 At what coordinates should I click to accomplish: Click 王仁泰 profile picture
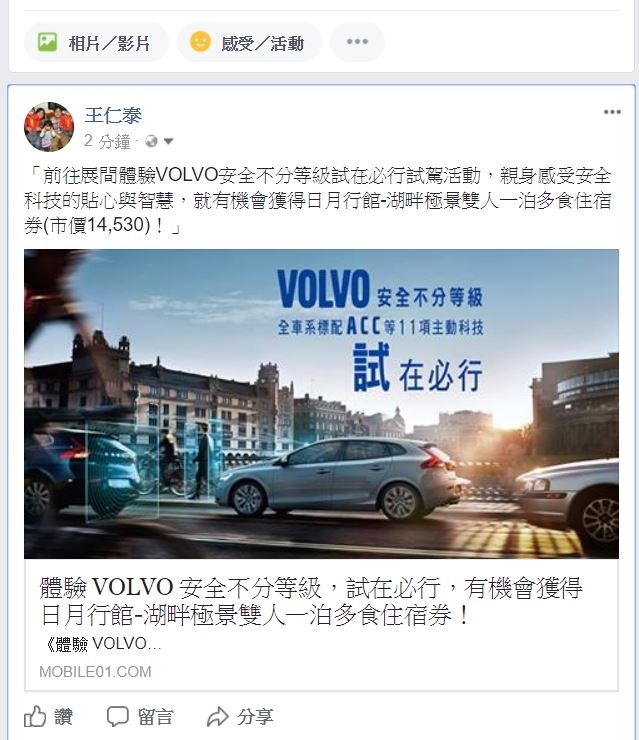(49, 126)
